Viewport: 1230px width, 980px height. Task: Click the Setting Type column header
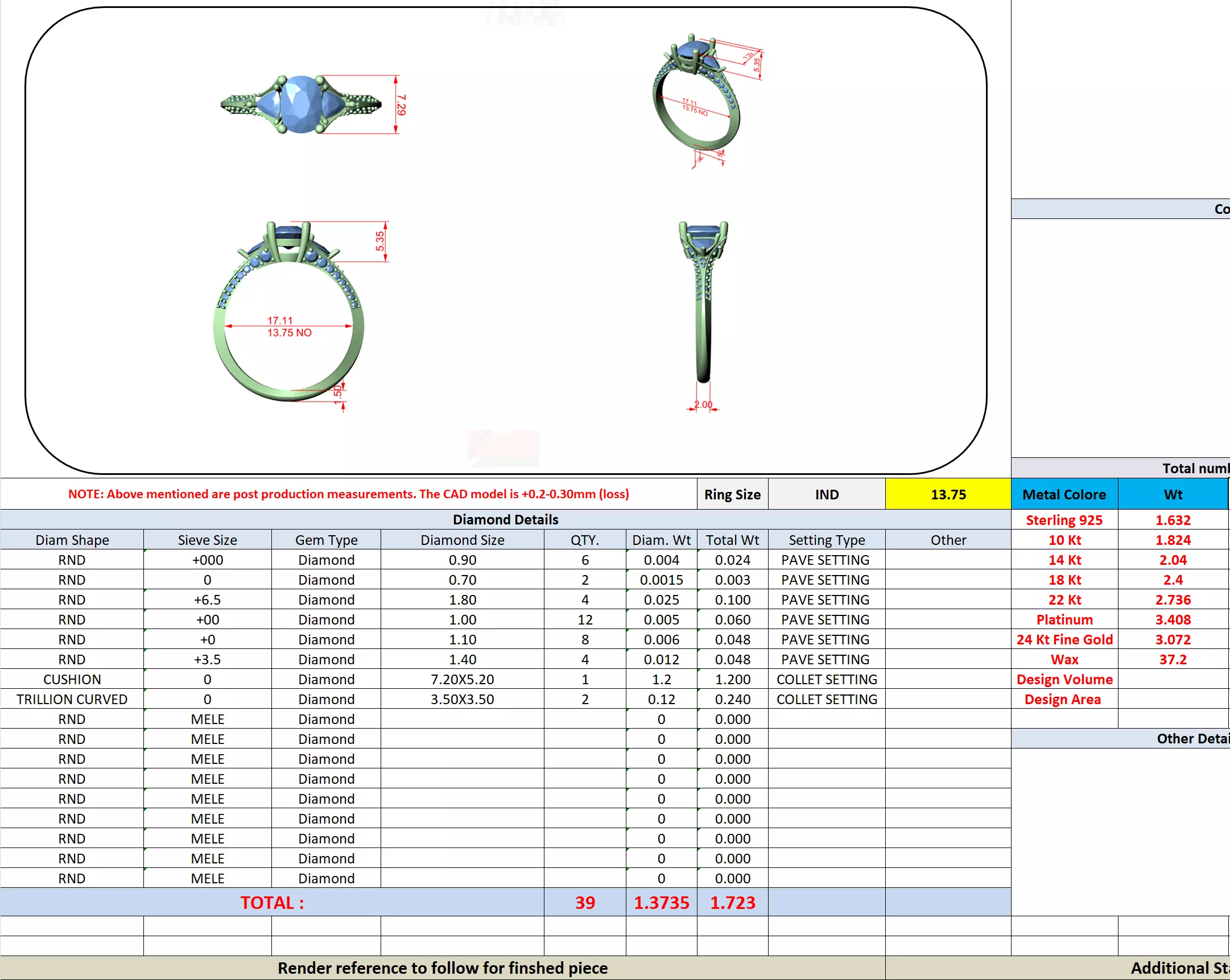pyautogui.click(x=826, y=540)
